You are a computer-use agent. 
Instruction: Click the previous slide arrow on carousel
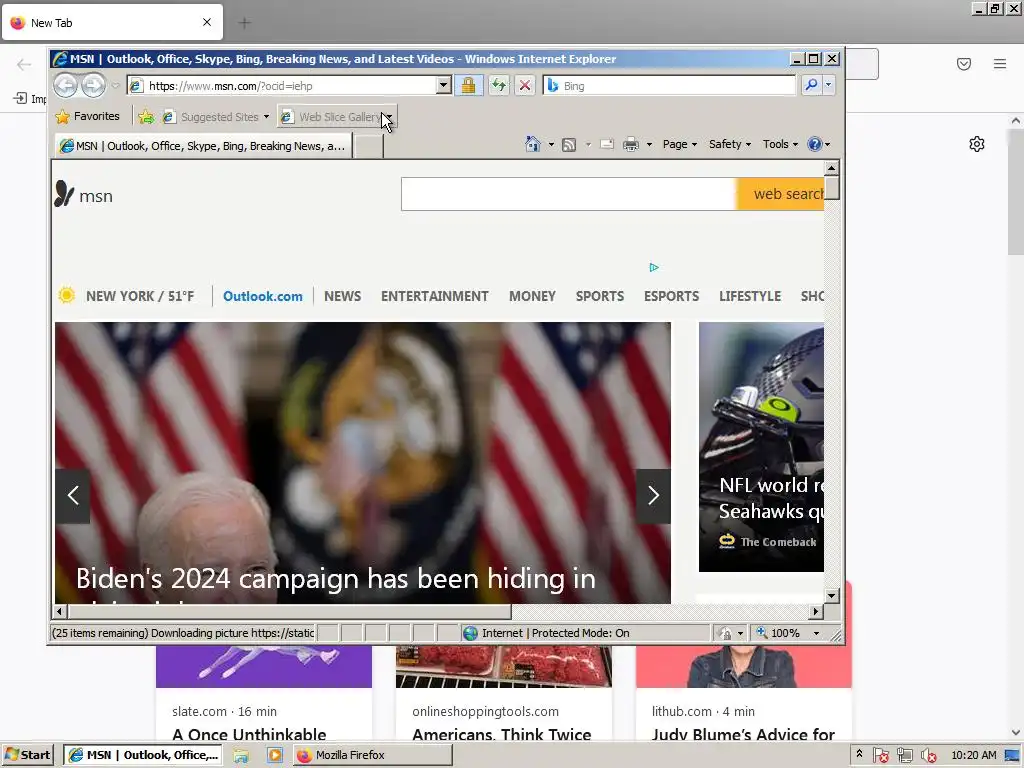[72, 496]
